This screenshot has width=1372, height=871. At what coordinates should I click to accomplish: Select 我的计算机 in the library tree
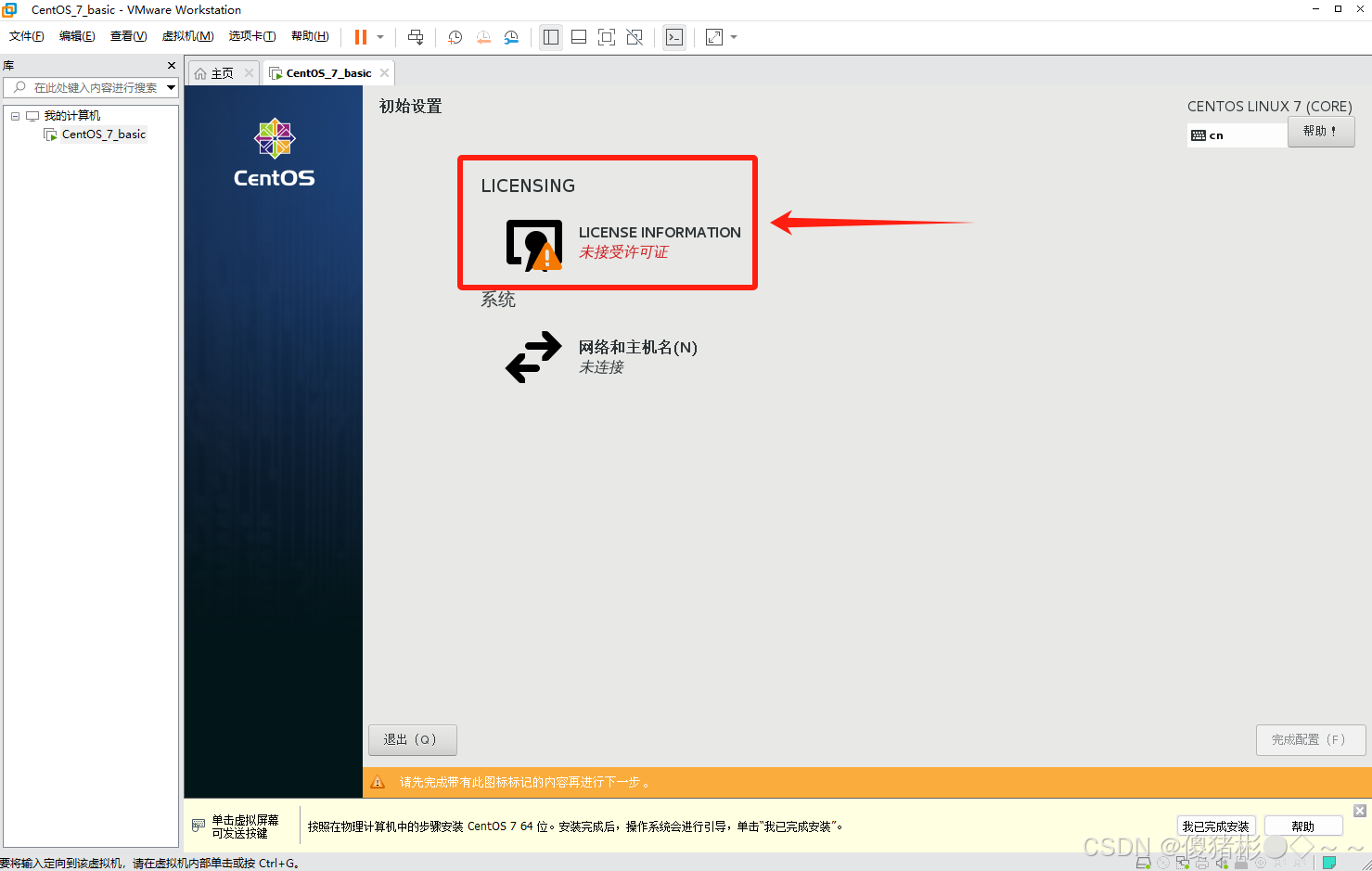72,116
